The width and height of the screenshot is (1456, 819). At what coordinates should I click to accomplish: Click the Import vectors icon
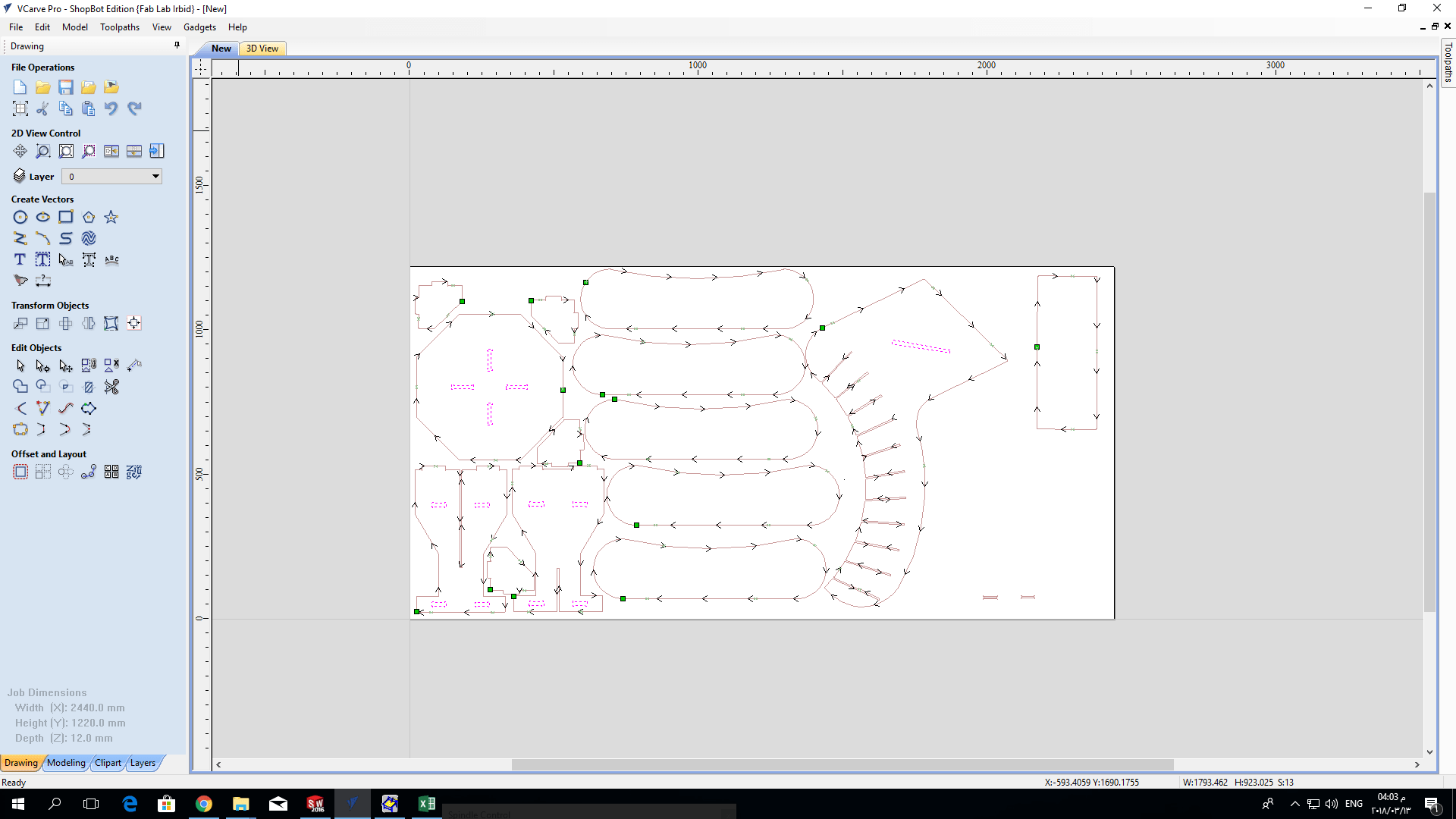pyautogui.click(x=89, y=87)
